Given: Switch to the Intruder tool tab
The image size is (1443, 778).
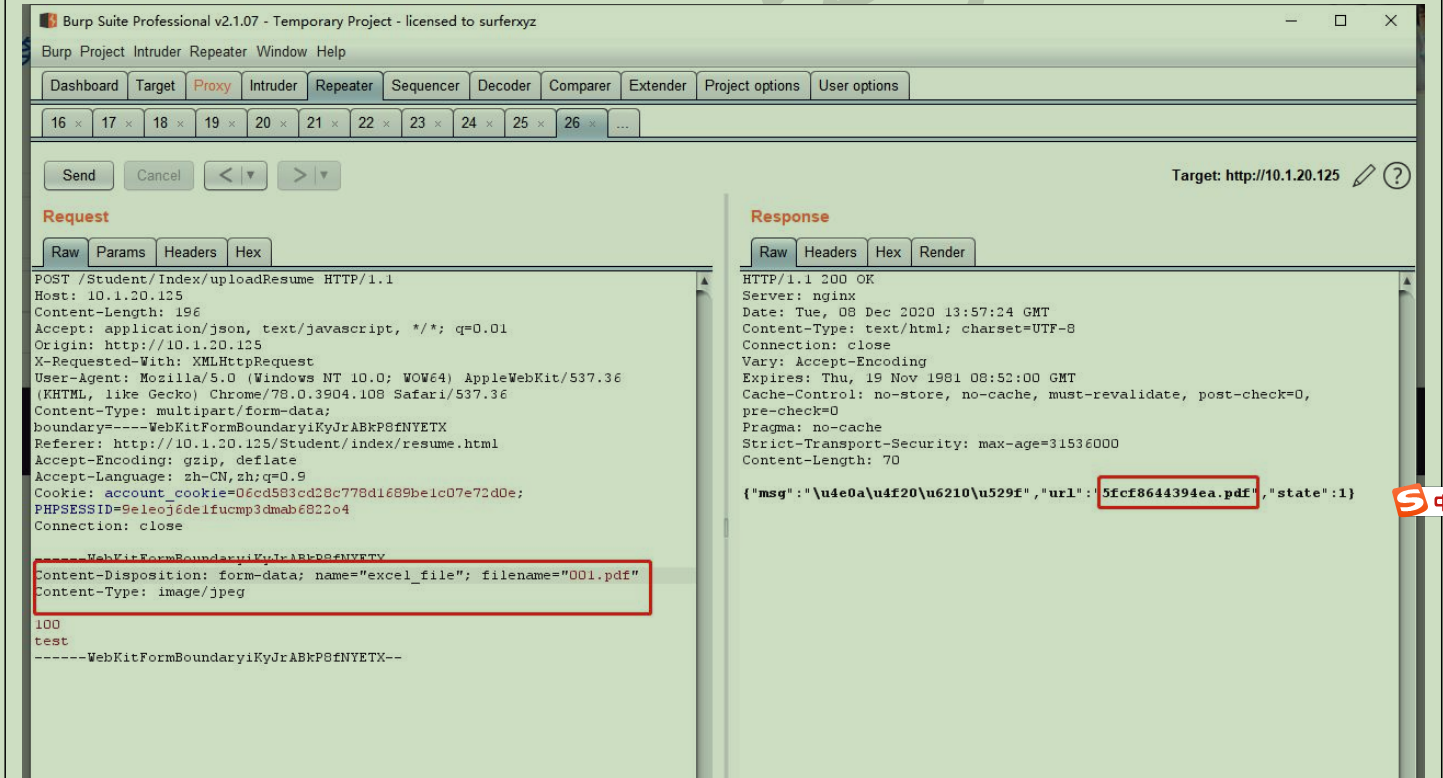Looking at the screenshot, I should [273, 86].
